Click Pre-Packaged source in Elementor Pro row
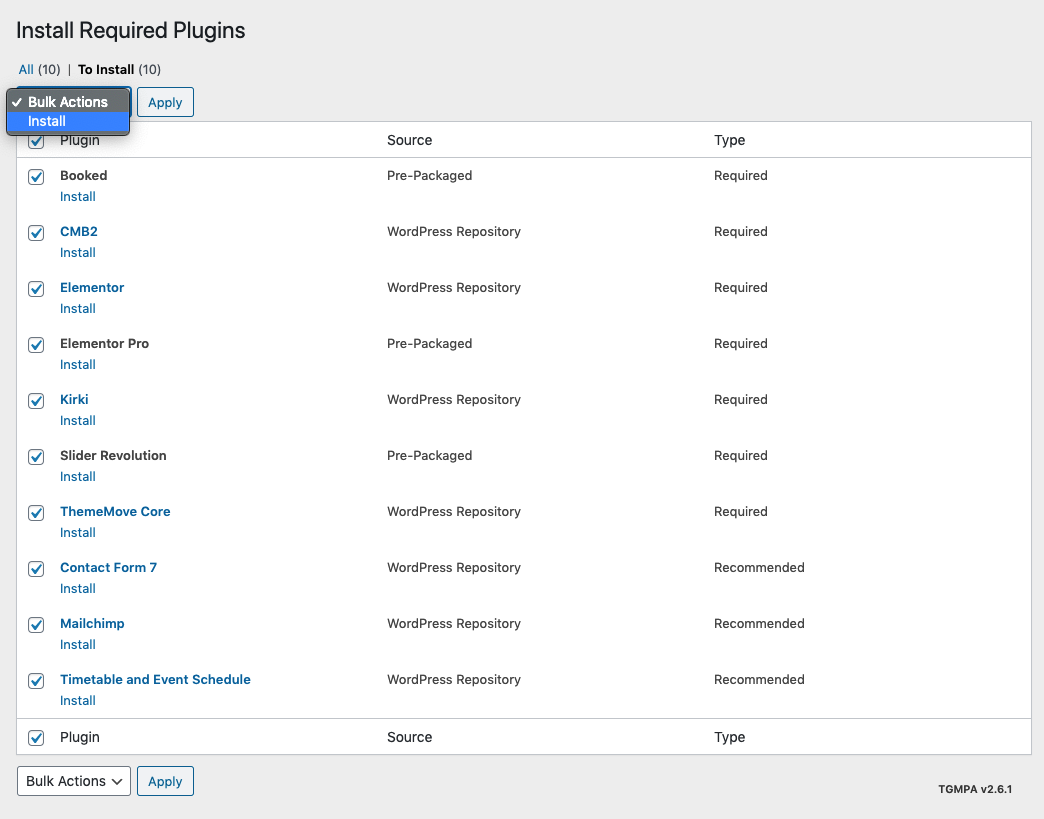The height and width of the screenshot is (819, 1044). [x=429, y=343]
